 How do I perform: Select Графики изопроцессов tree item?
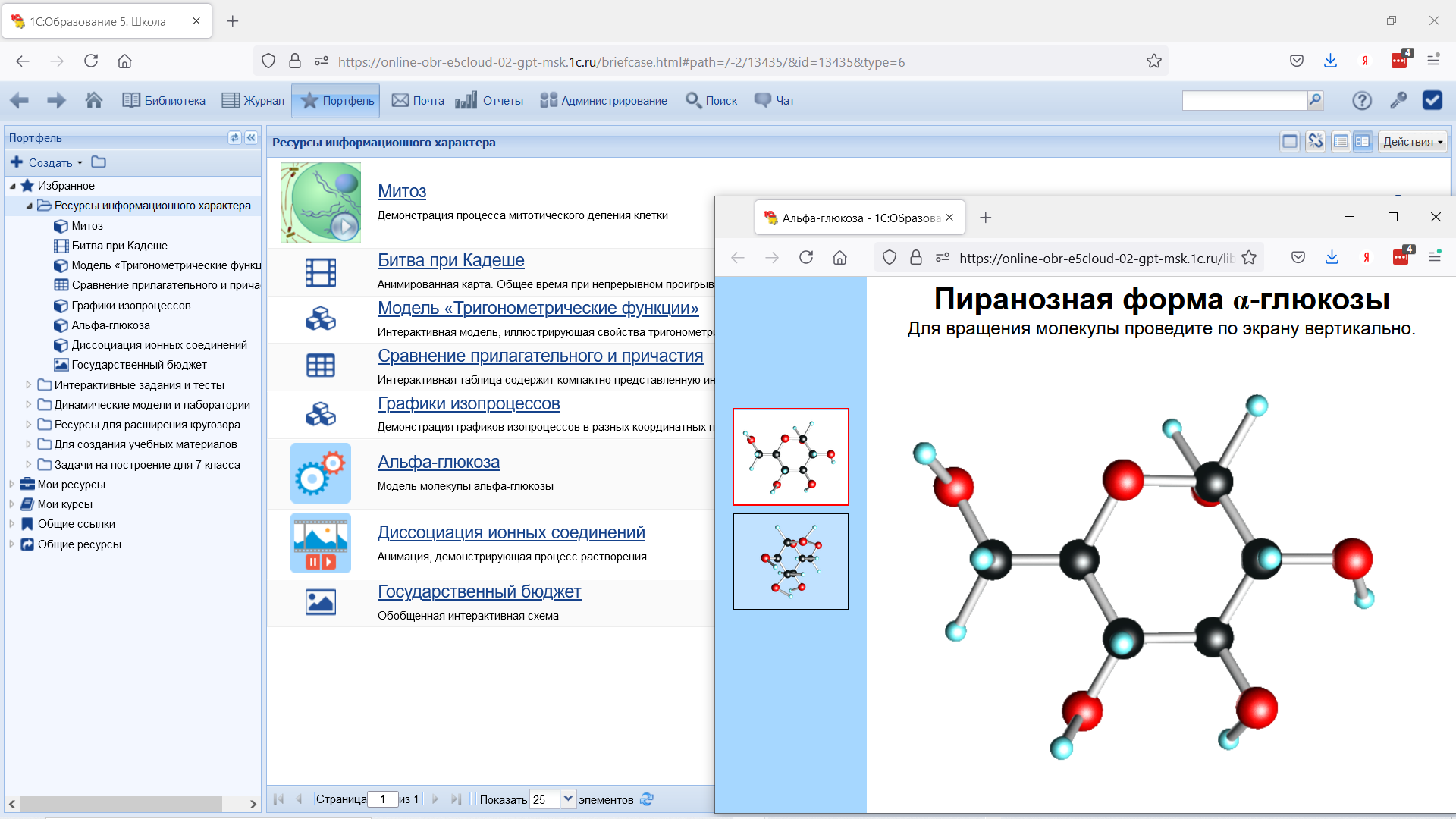click(x=130, y=306)
